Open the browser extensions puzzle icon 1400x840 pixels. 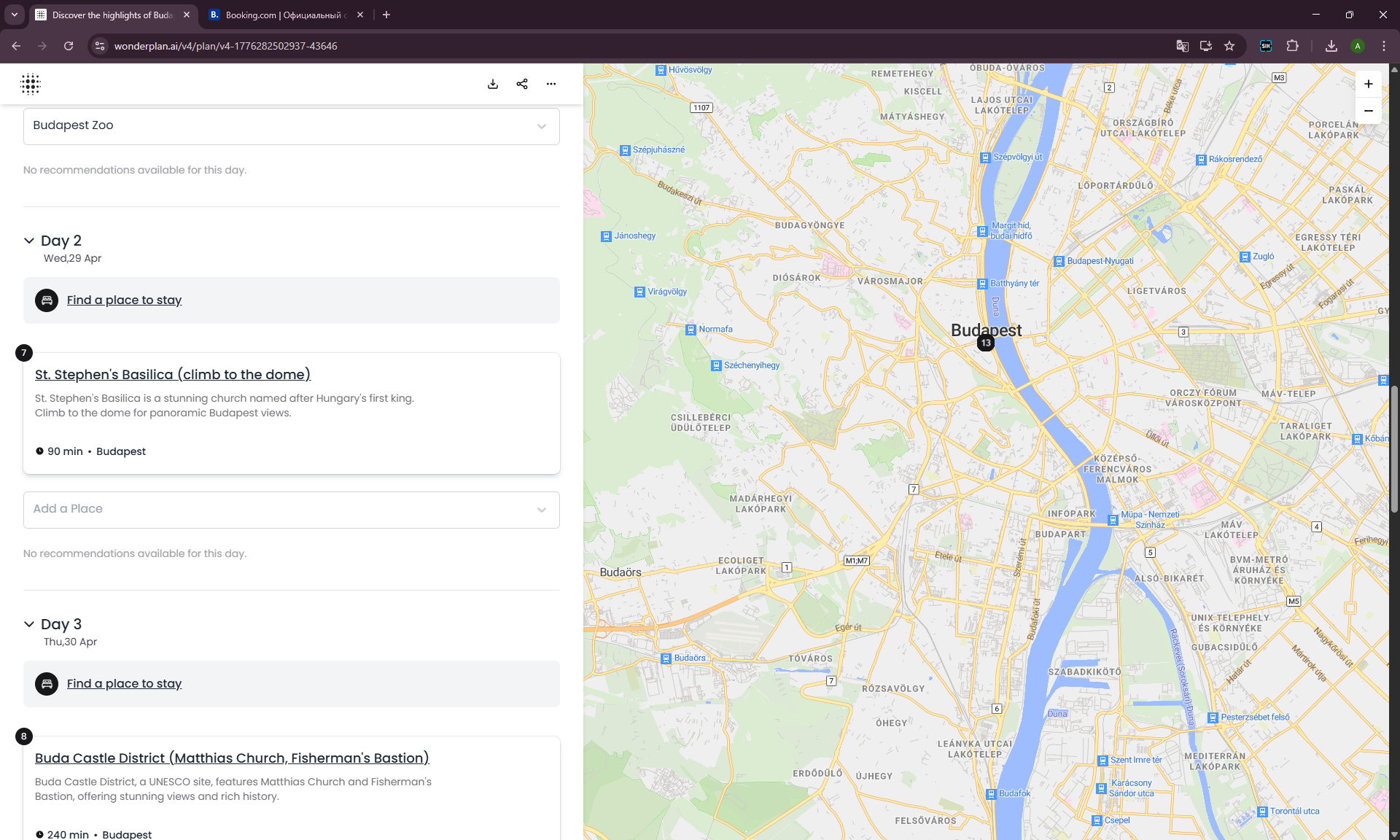click(1292, 46)
